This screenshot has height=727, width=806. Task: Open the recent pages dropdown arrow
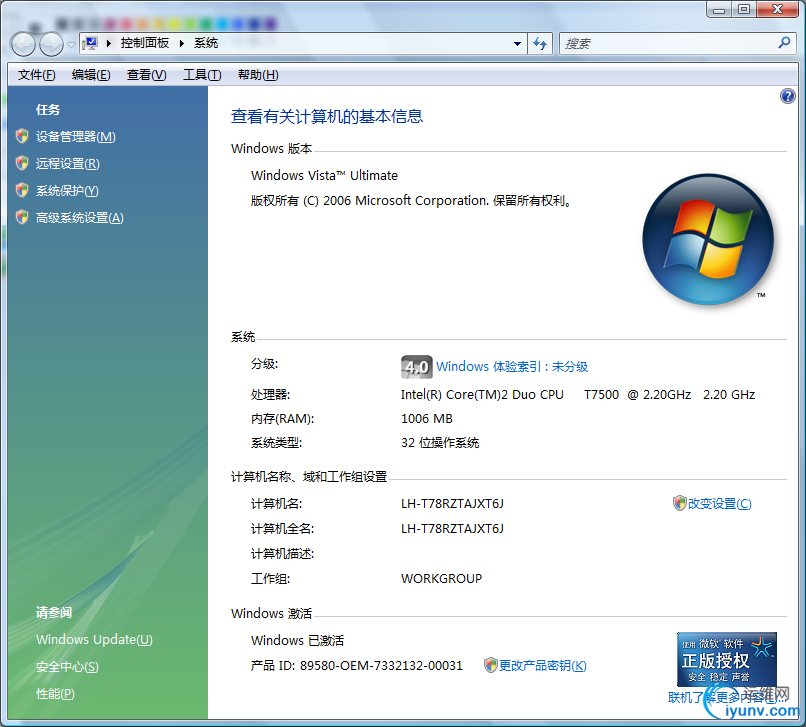[71, 44]
